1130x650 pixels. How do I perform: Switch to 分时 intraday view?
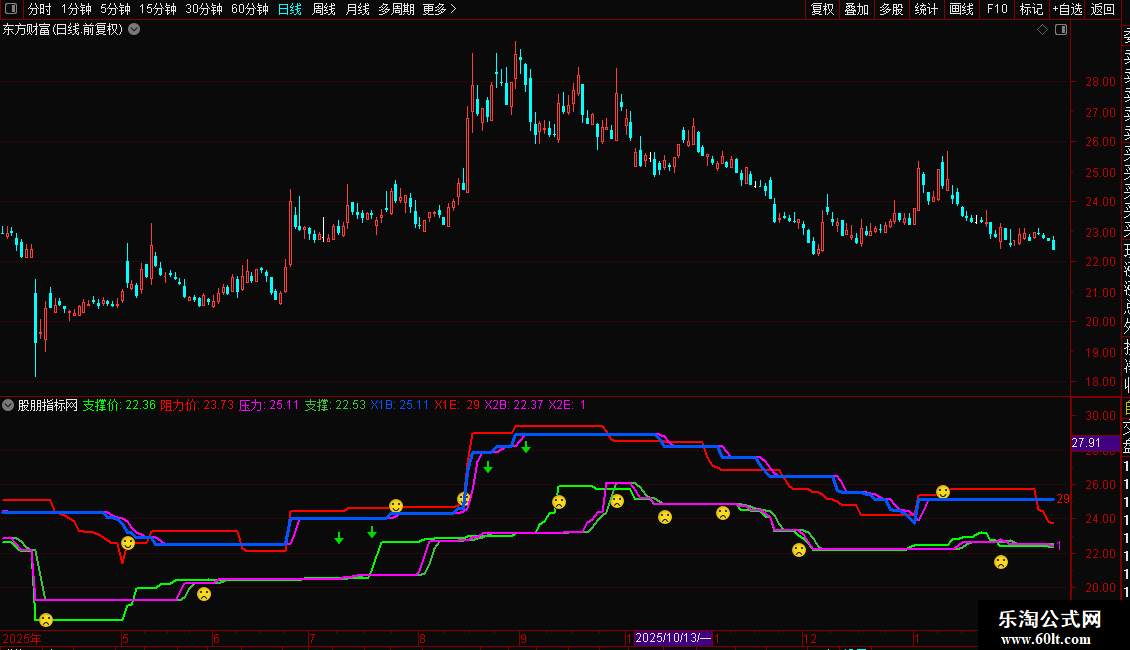40,9
